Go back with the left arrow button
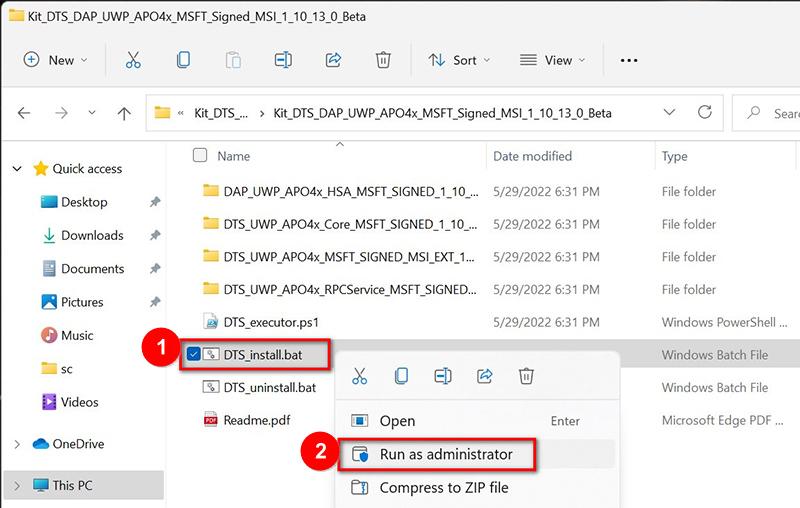Viewport: 800px width, 508px height. coord(24,113)
